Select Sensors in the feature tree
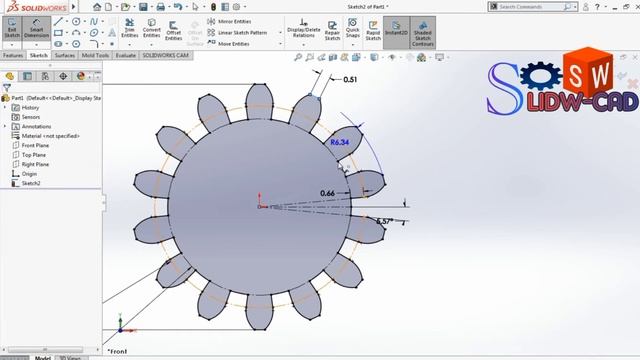 pos(31,117)
